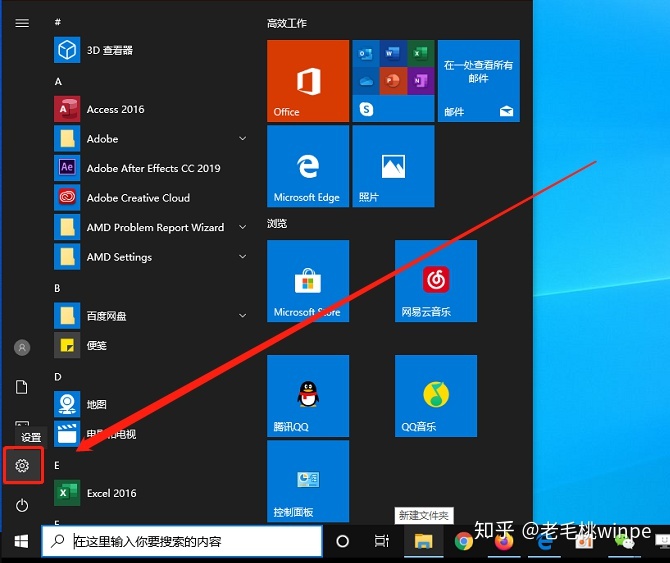The height and width of the screenshot is (563, 670).
Task: Open 控制面板 tile
Action: click(x=308, y=481)
